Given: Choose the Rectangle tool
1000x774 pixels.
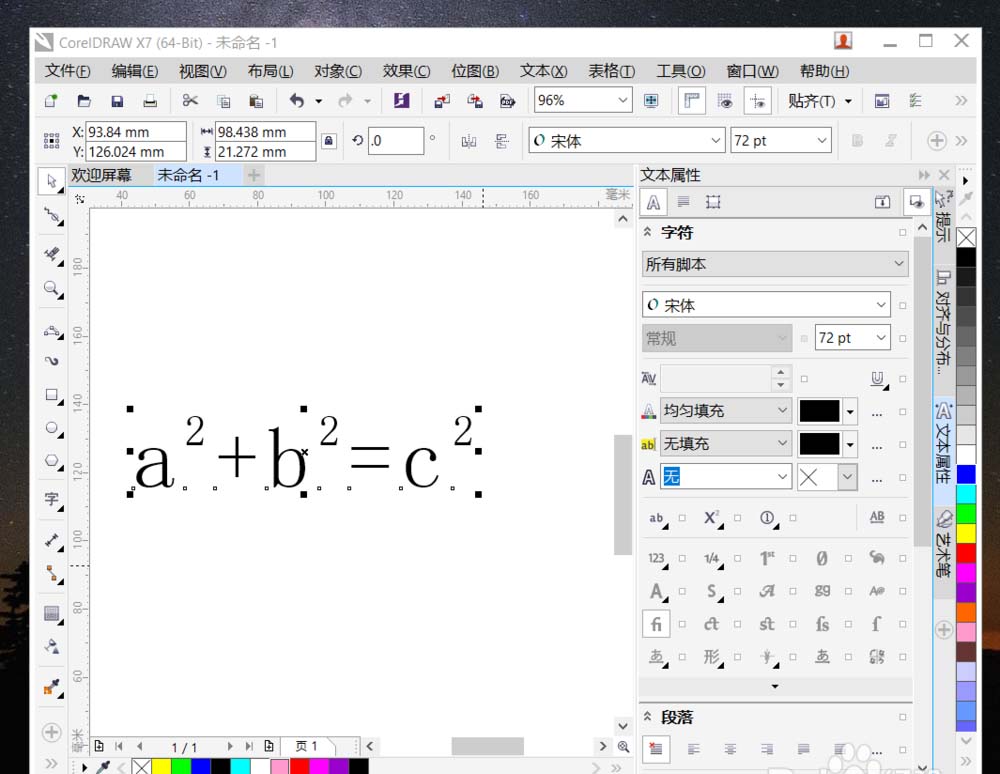Looking at the screenshot, I should pos(52,394).
